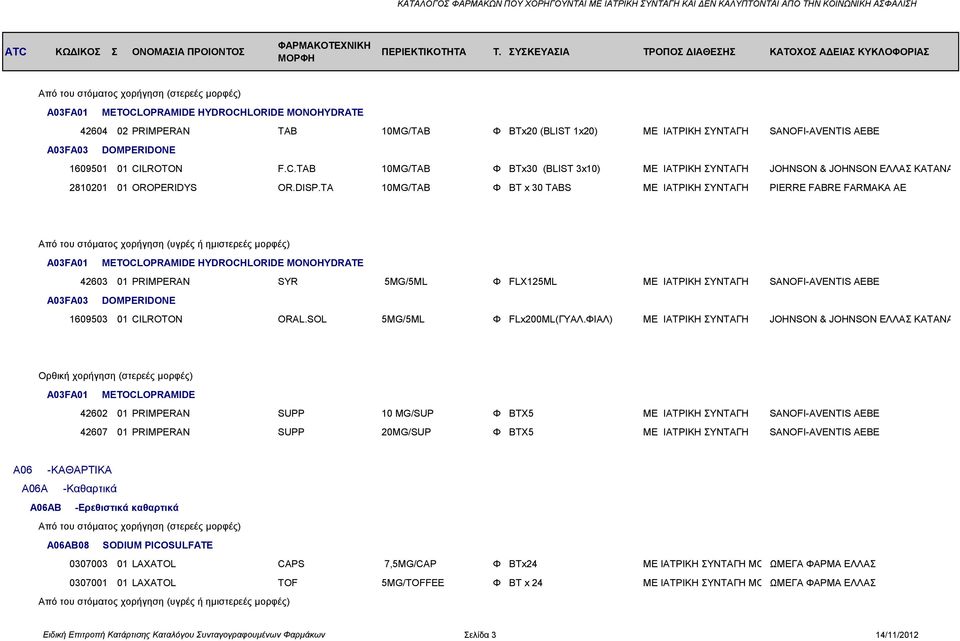Click the A03FA01 METOCLOPRAMIDE rectal heading
Screen dimensions: 960x641
121,395
